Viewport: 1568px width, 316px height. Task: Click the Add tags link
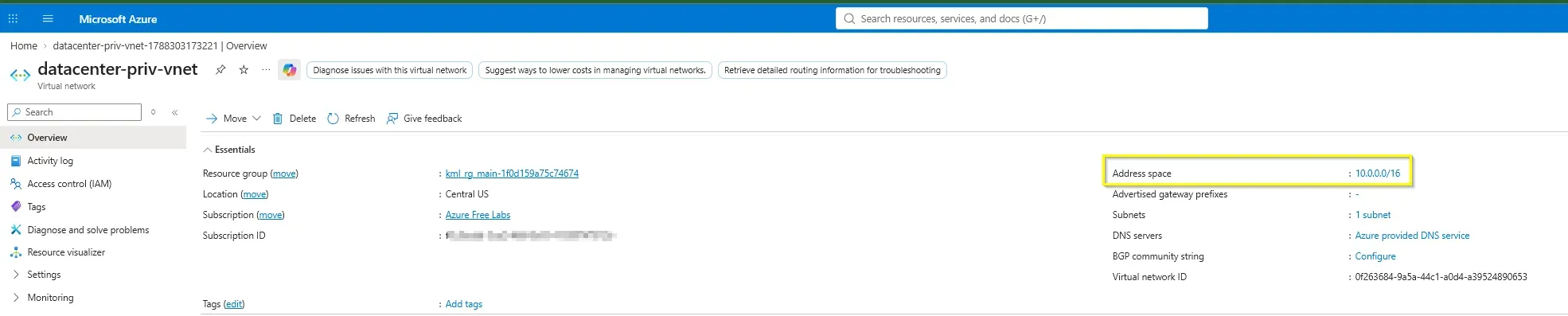coord(464,304)
